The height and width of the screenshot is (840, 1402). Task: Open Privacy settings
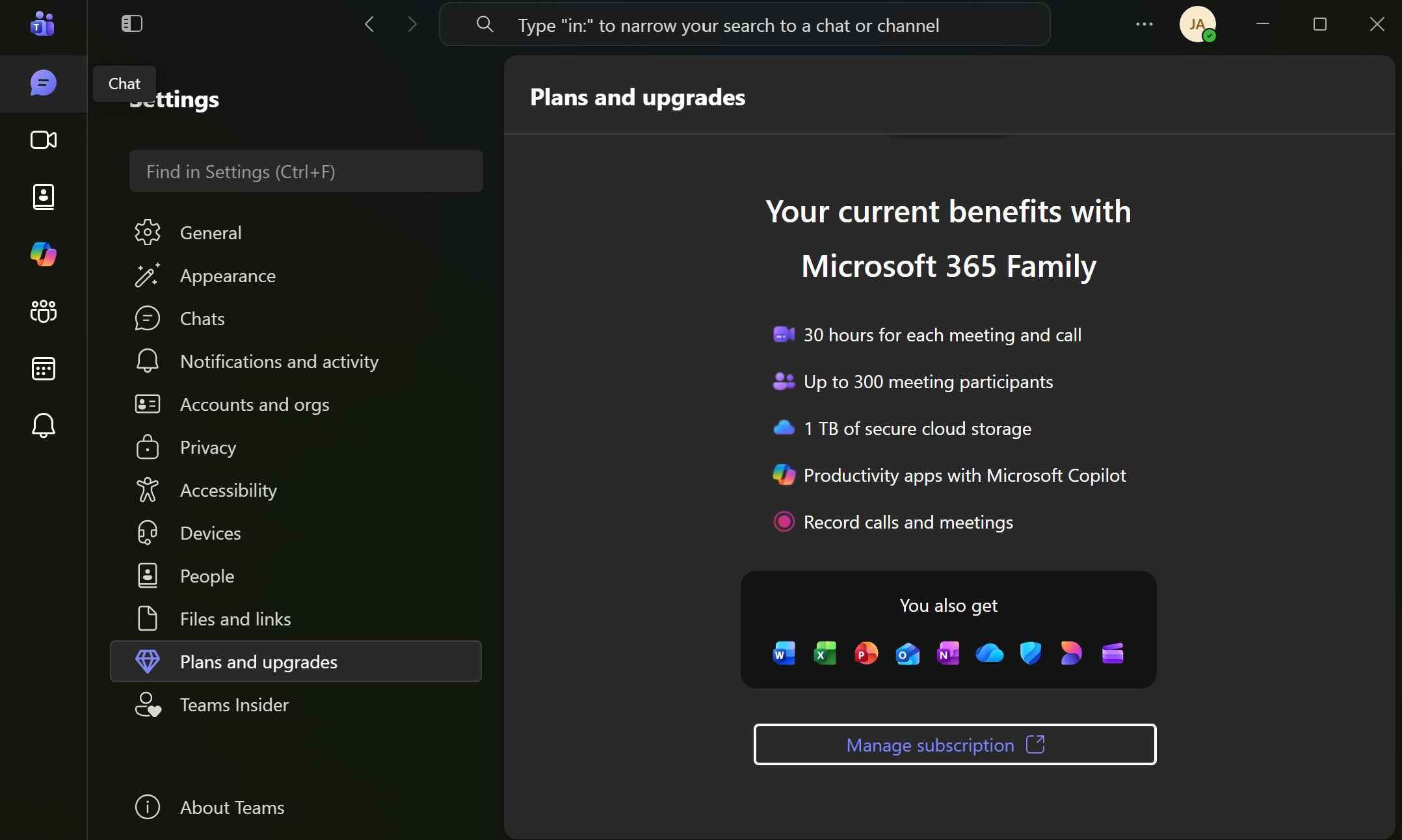[x=296, y=447]
